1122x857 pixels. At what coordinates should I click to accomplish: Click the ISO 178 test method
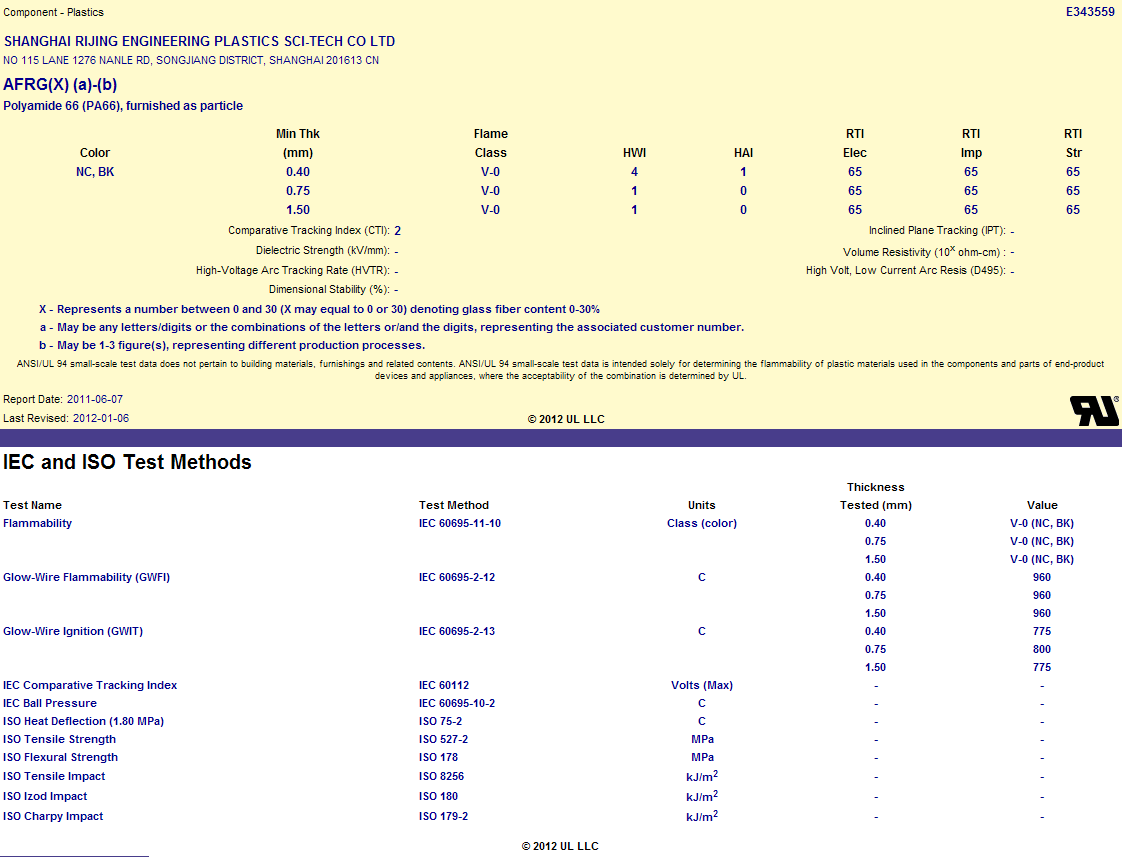438,757
